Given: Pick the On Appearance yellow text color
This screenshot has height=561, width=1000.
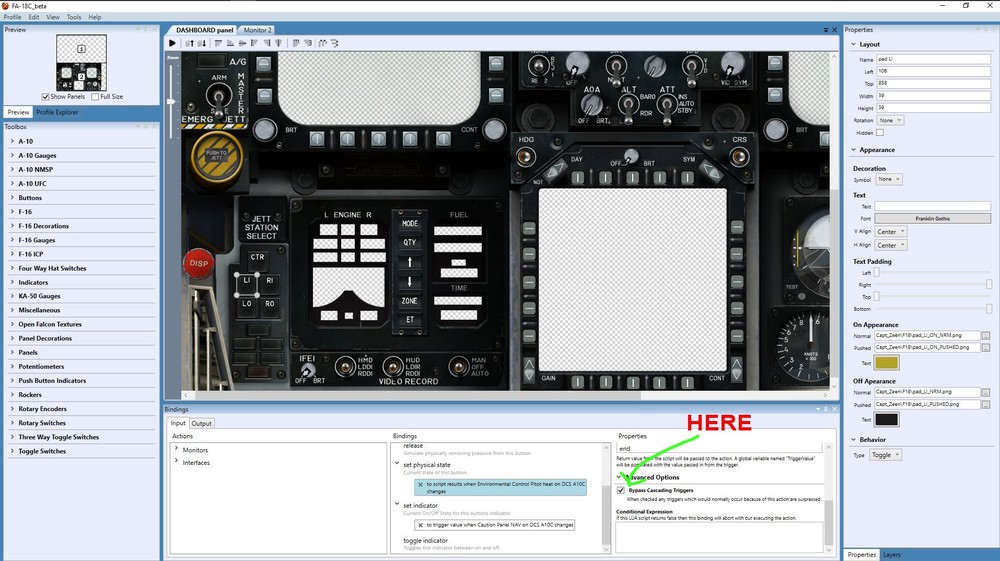Looking at the screenshot, I should (x=886, y=363).
